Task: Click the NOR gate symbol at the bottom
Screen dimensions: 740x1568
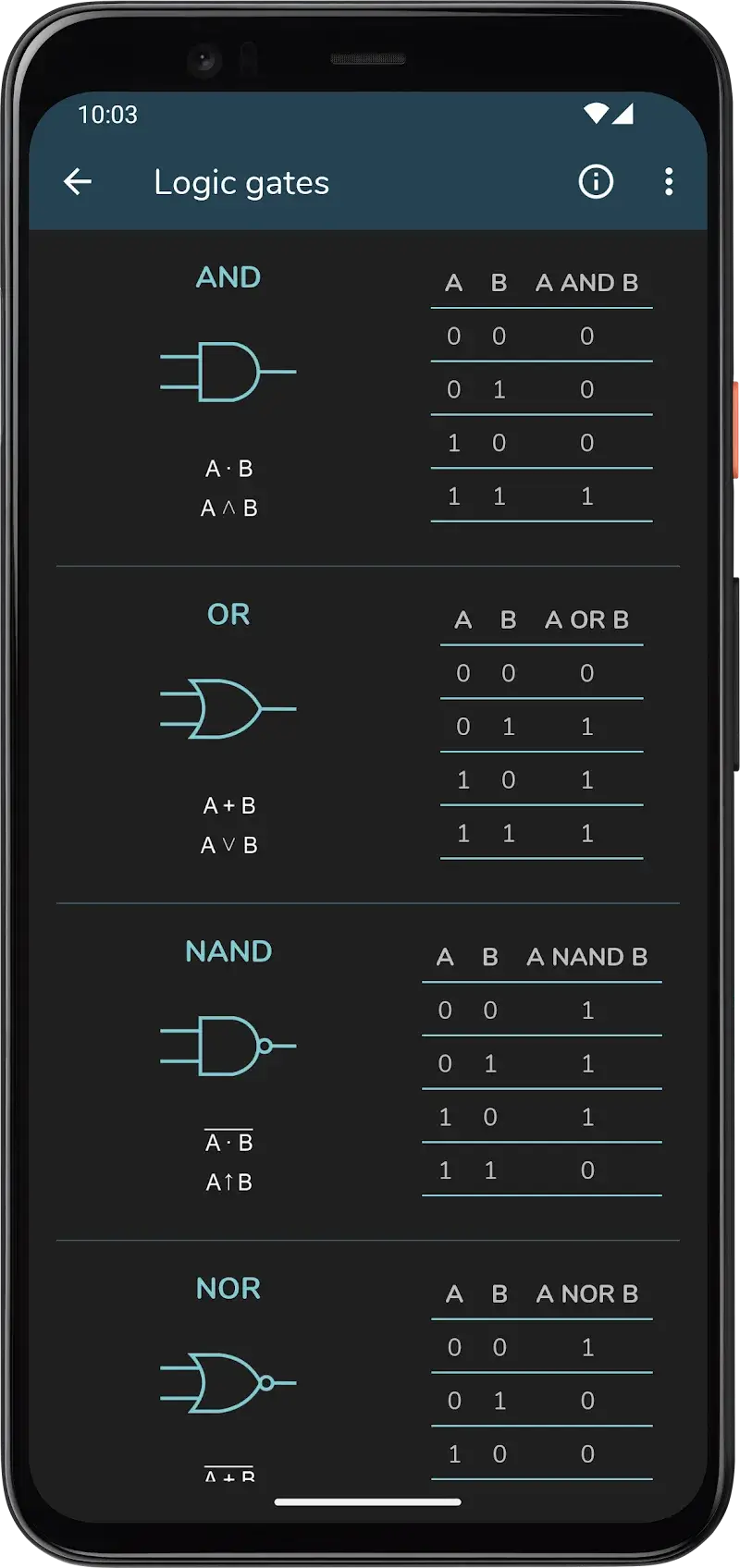Action: 227,1382
